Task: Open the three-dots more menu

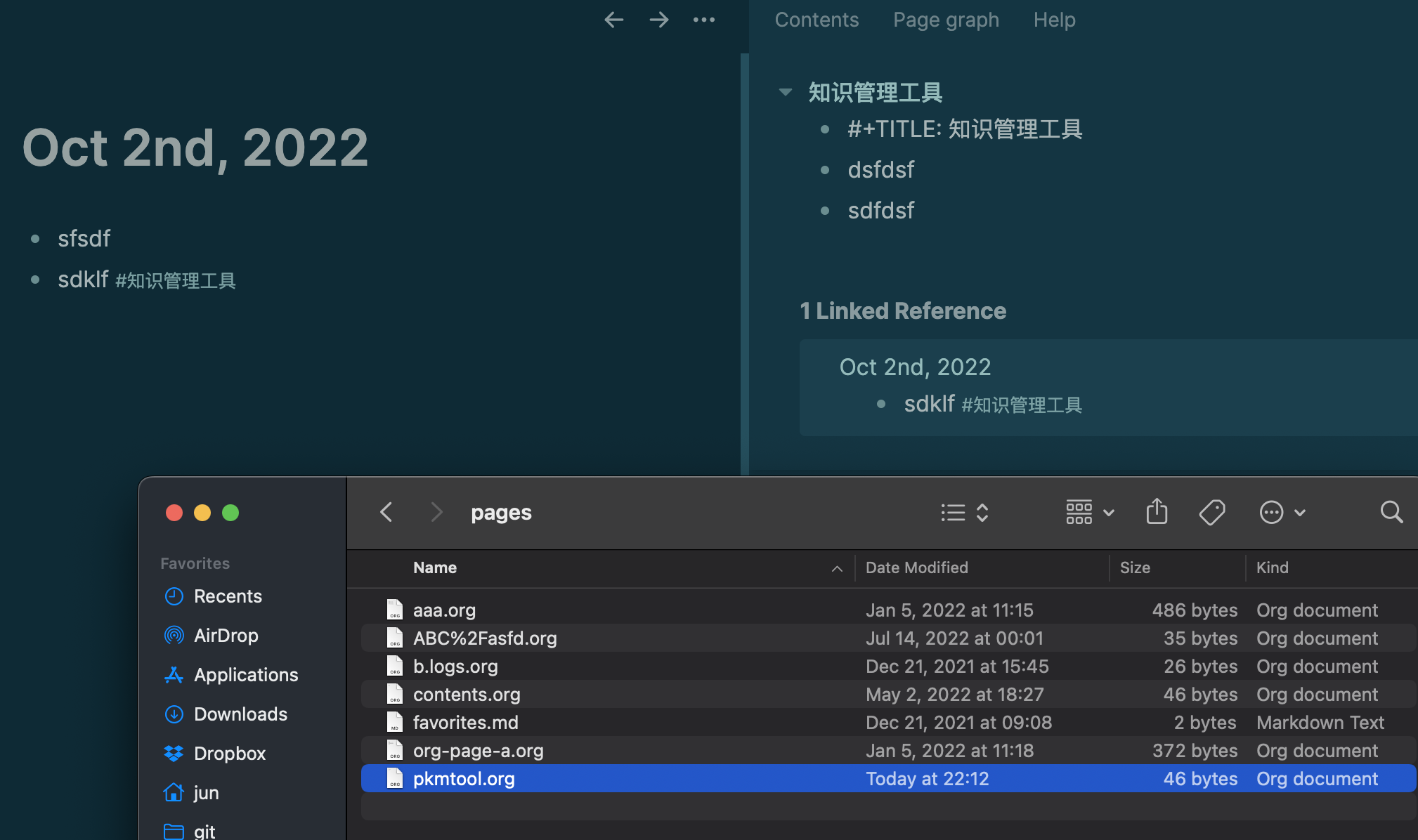Action: 703,20
